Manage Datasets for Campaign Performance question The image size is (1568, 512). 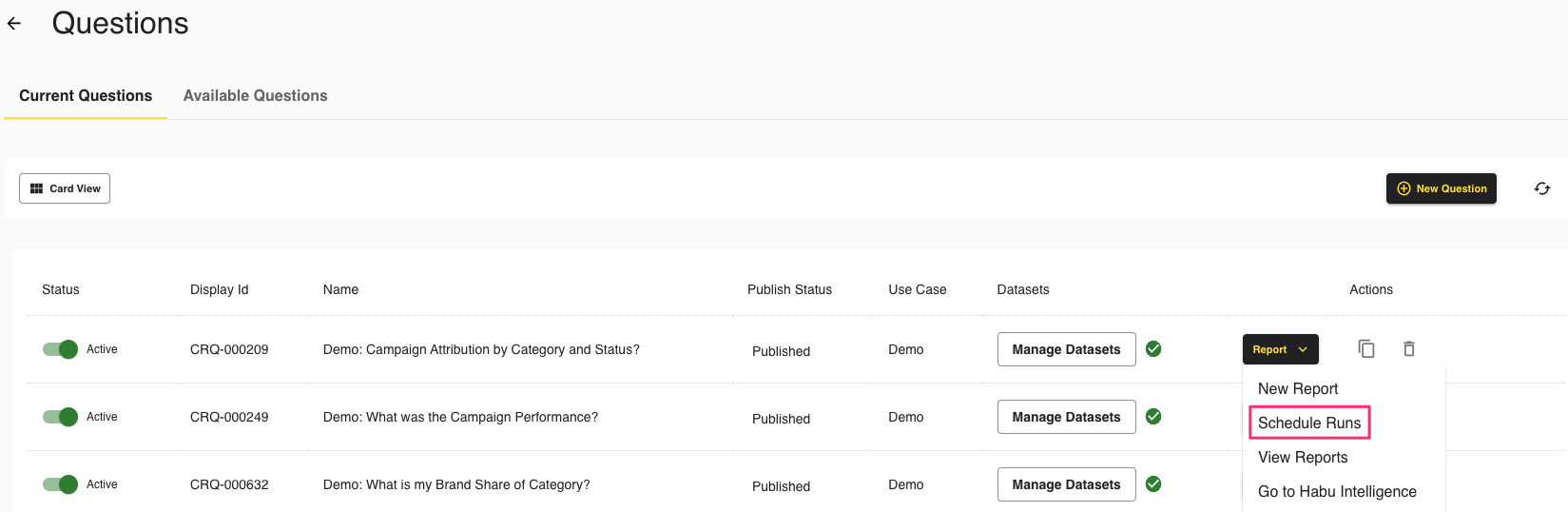coord(1066,417)
